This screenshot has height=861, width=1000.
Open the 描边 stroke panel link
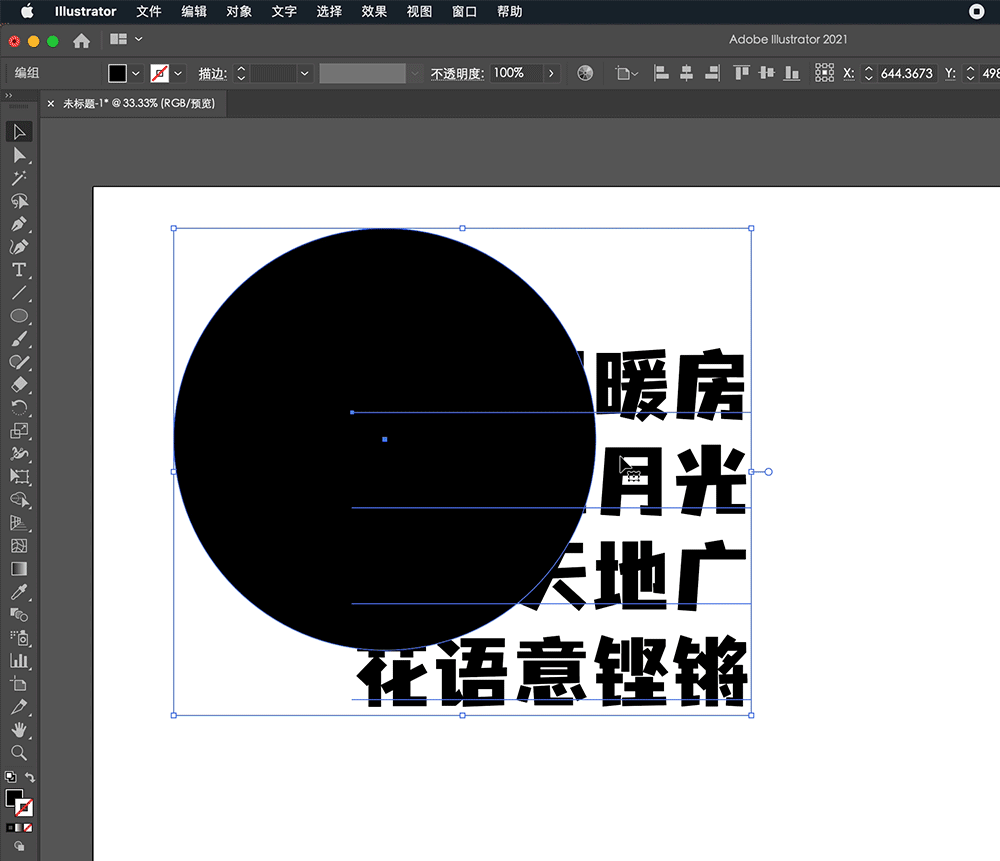[x=212, y=74]
